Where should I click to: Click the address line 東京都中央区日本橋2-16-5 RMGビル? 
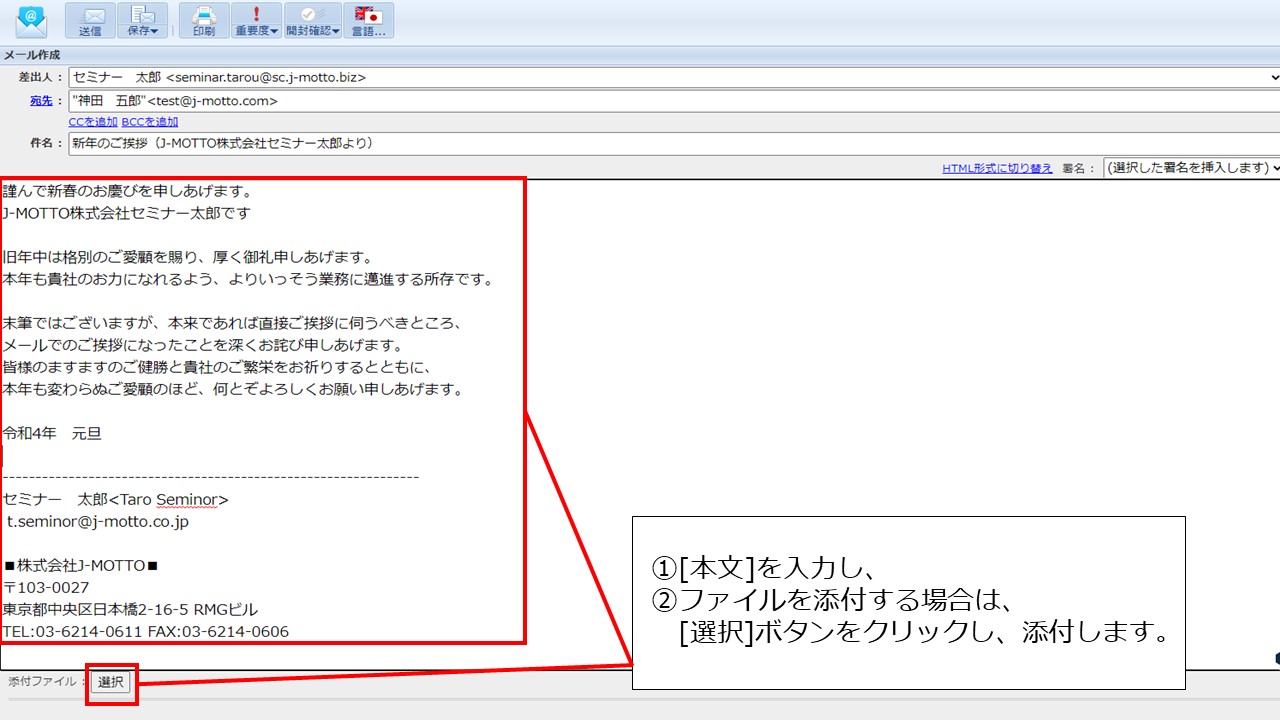[130, 610]
